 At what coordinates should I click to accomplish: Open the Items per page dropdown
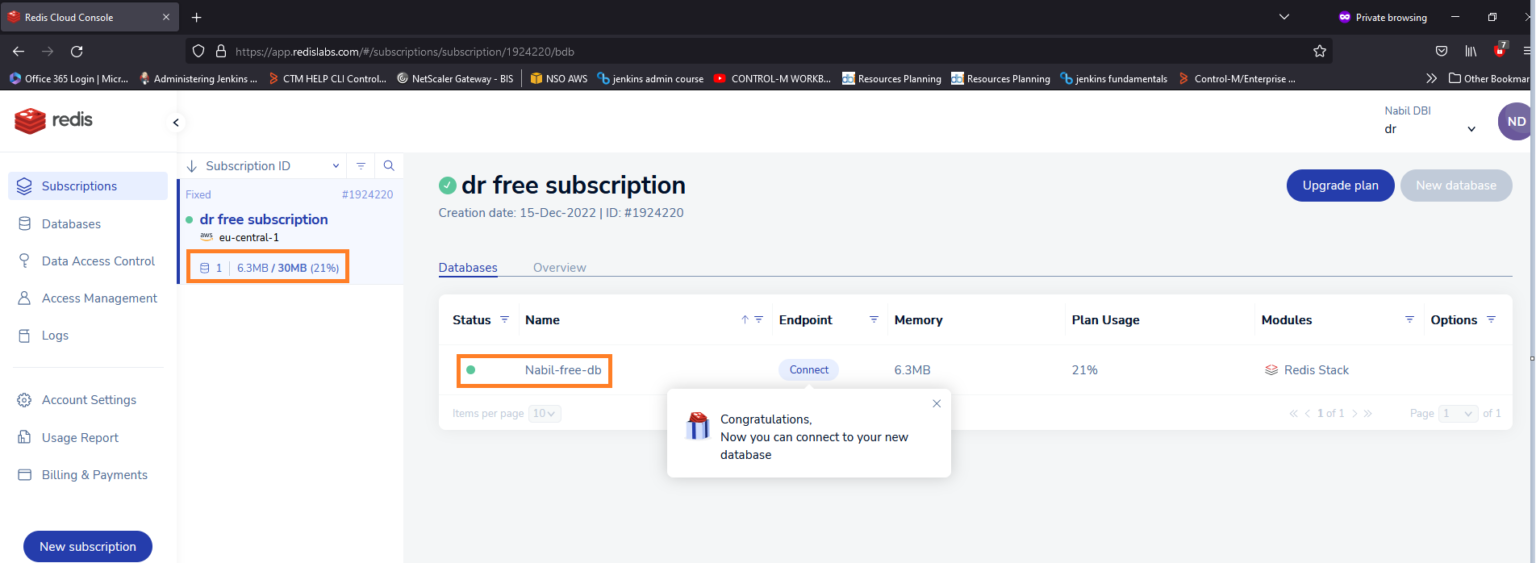pos(546,413)
